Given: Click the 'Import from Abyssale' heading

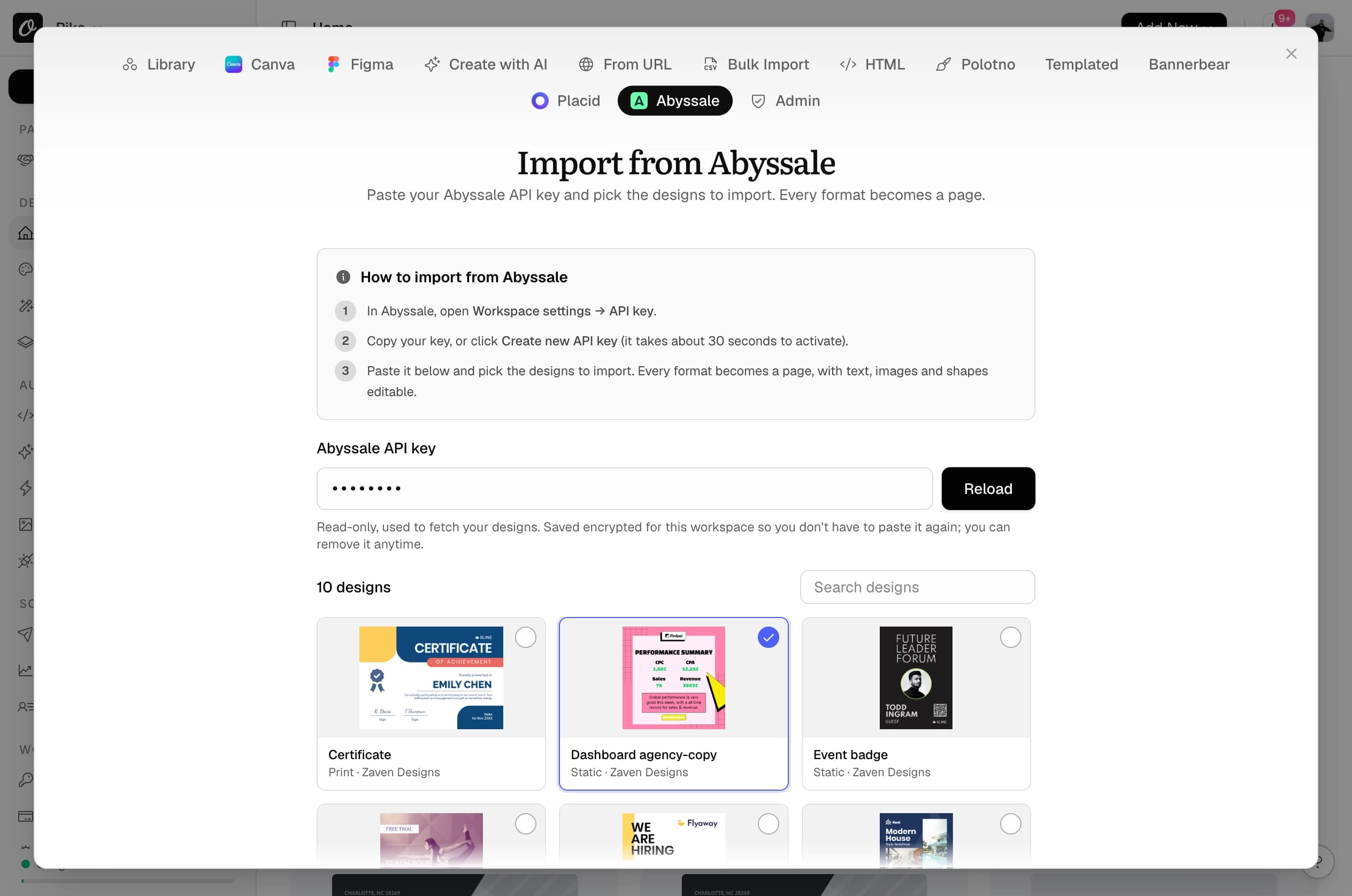Looking at the screenshot, I should pyautogui.click(x=675, y=163).
